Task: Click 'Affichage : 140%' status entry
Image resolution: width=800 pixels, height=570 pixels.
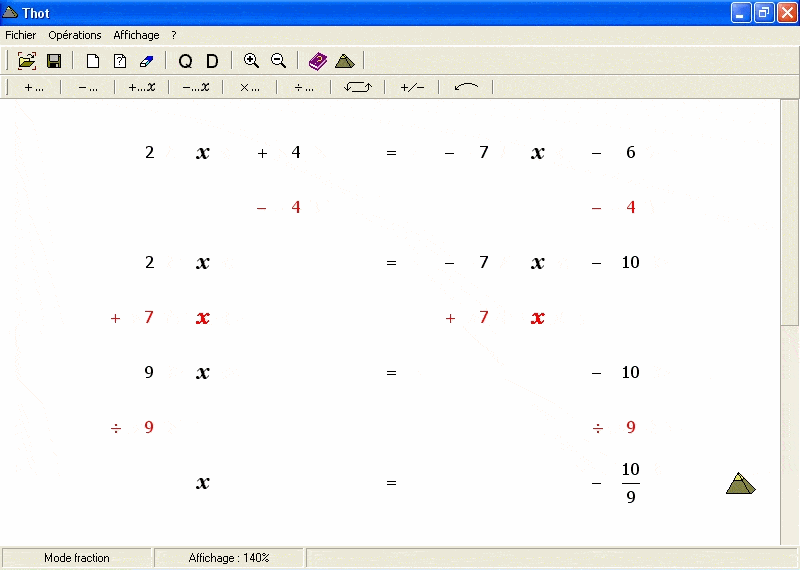Action: point(229,558)
